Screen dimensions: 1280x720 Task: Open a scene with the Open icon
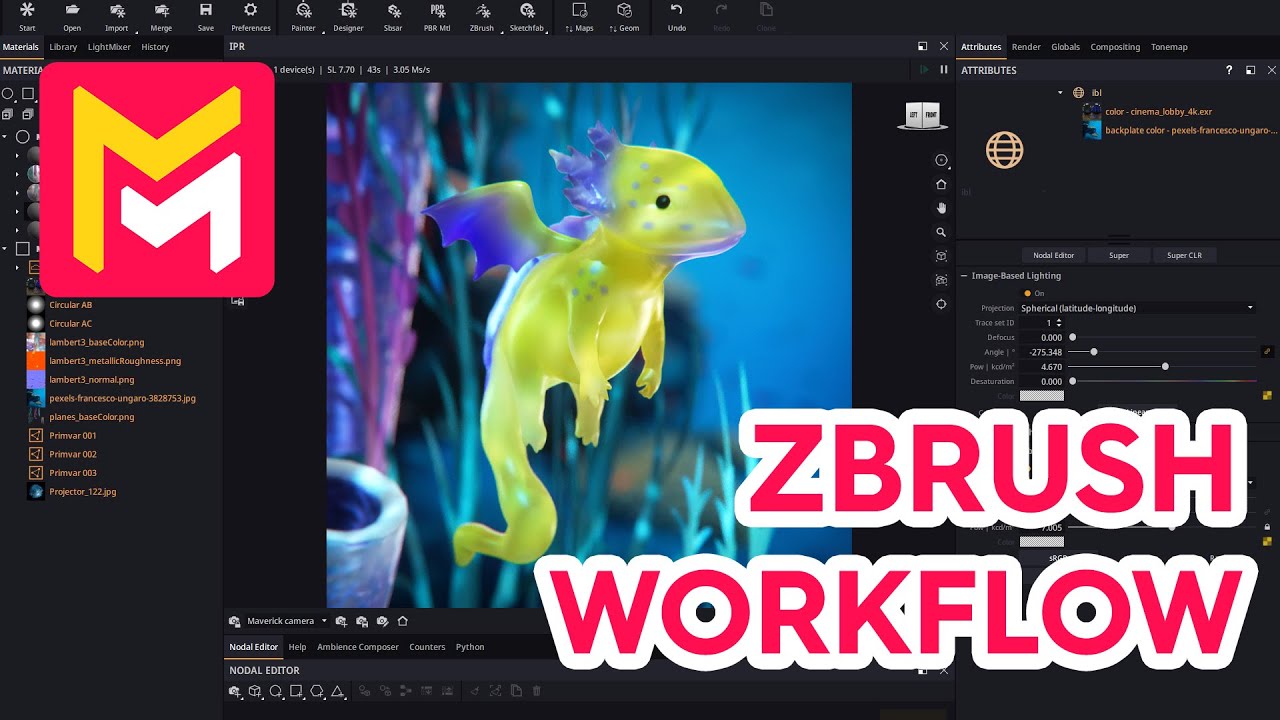[x=72, y=10]
